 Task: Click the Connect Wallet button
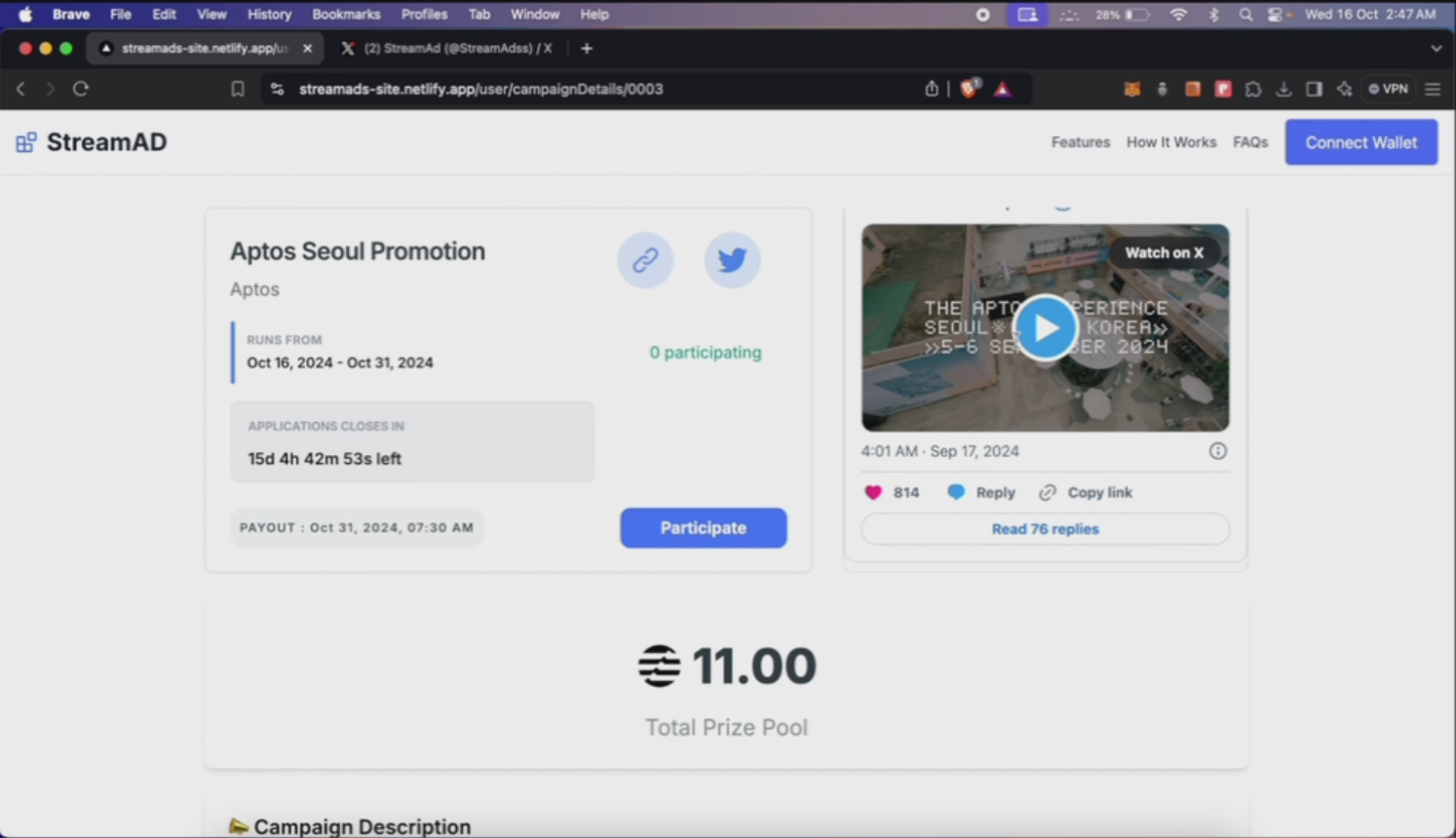click(1360, 142)
